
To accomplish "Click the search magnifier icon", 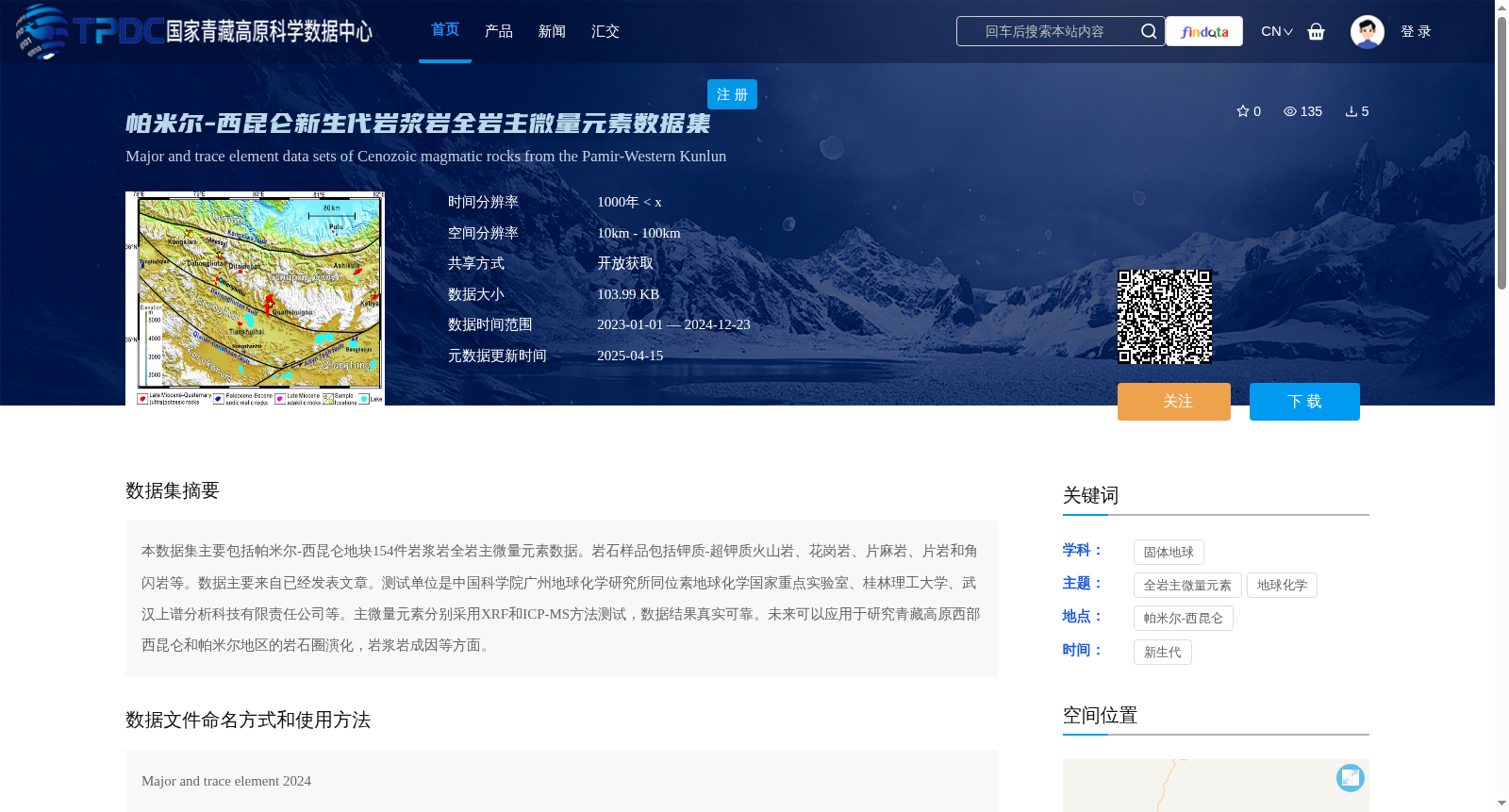I will coord(1148,31).
